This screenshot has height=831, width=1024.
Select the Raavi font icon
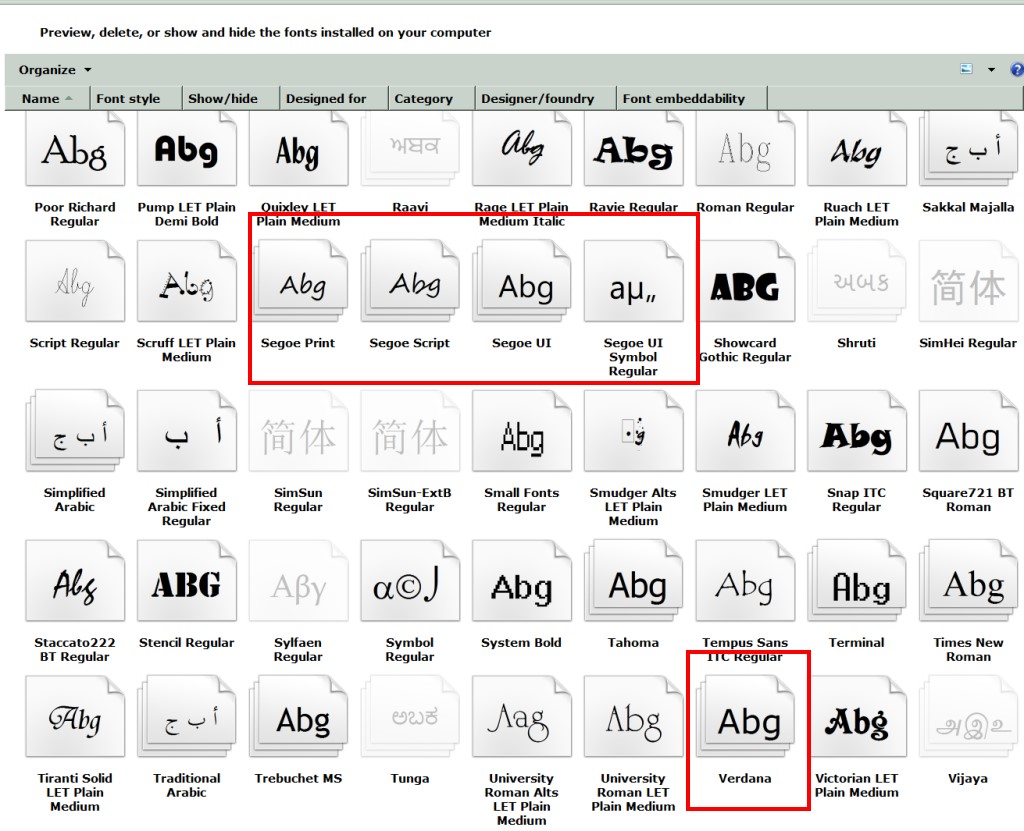tap(410, 149)
